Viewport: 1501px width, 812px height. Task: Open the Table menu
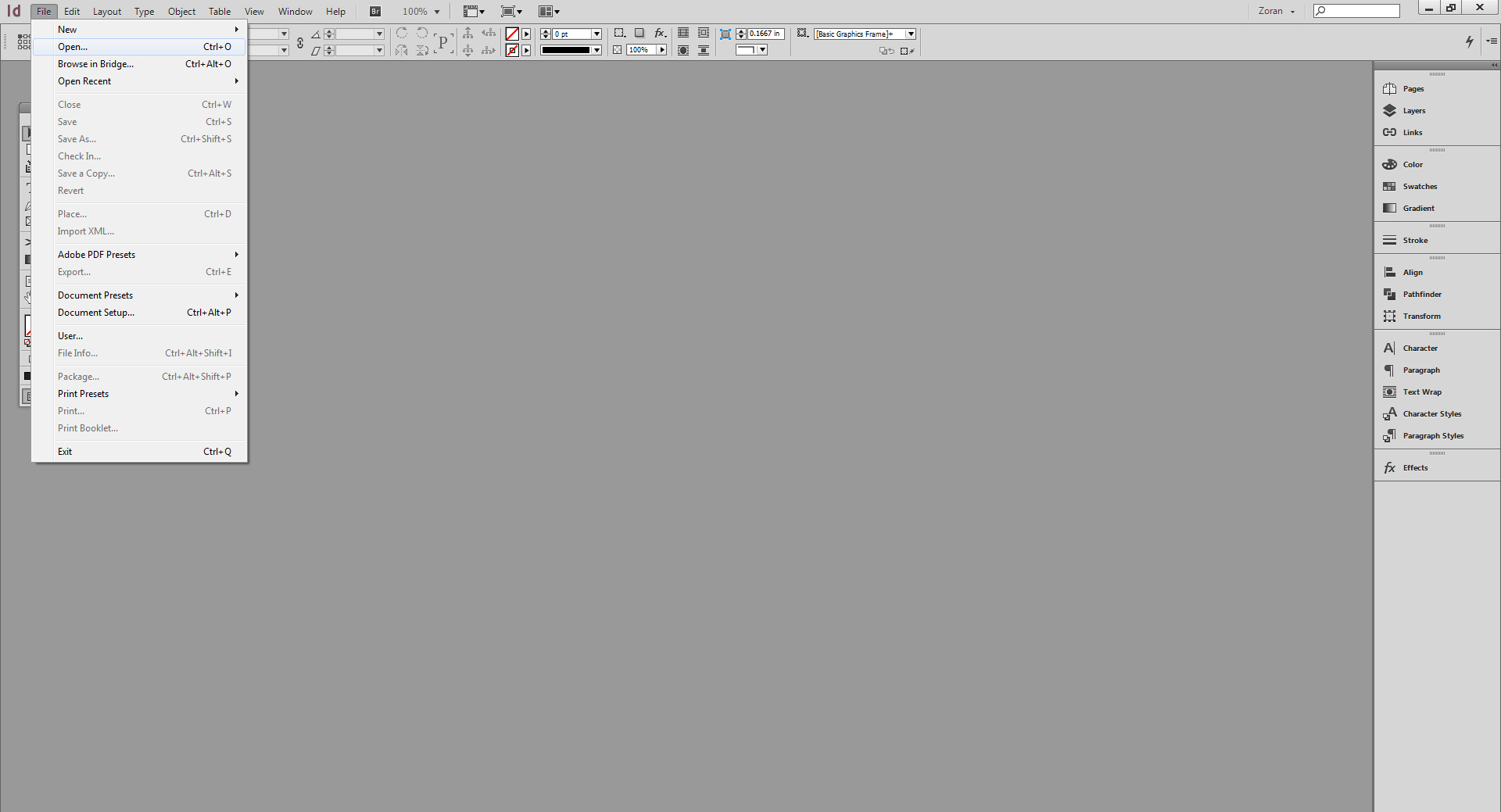(220, 11)
